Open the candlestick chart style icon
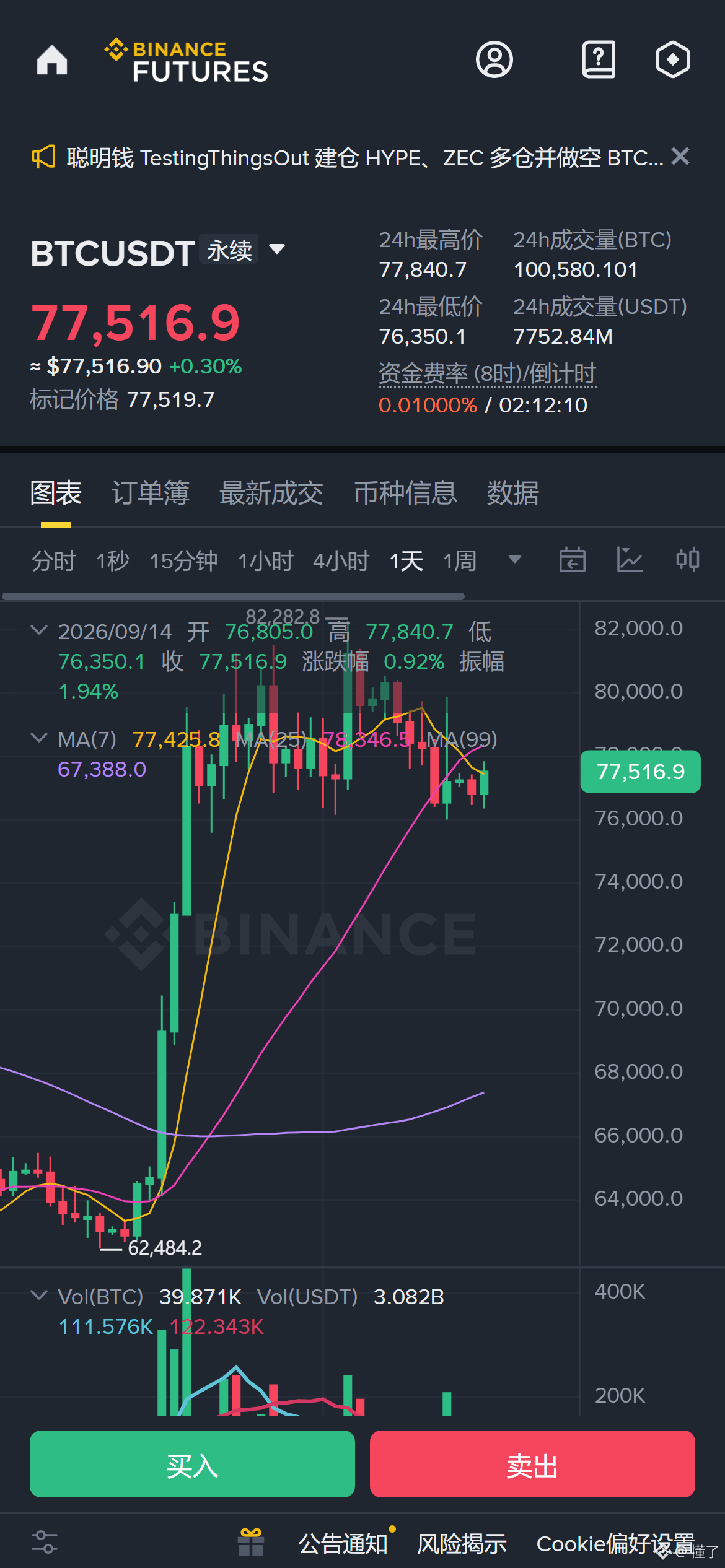 688,560
